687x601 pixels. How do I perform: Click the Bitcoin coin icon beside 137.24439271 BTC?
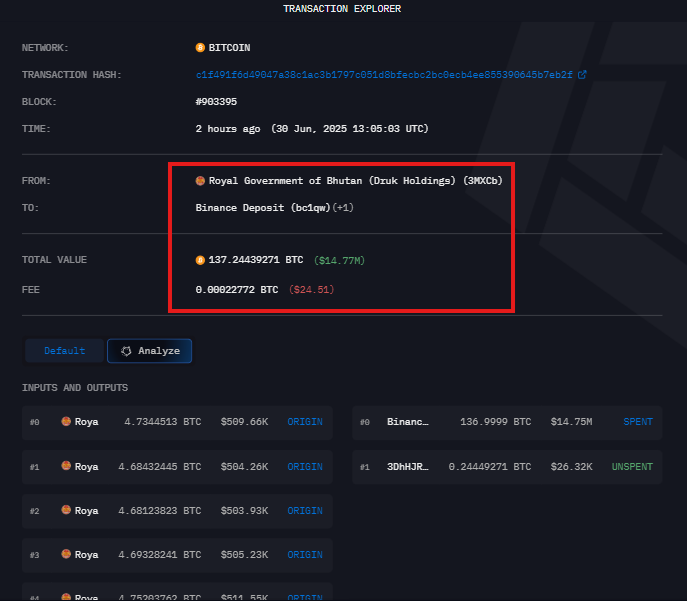[200, 260]
